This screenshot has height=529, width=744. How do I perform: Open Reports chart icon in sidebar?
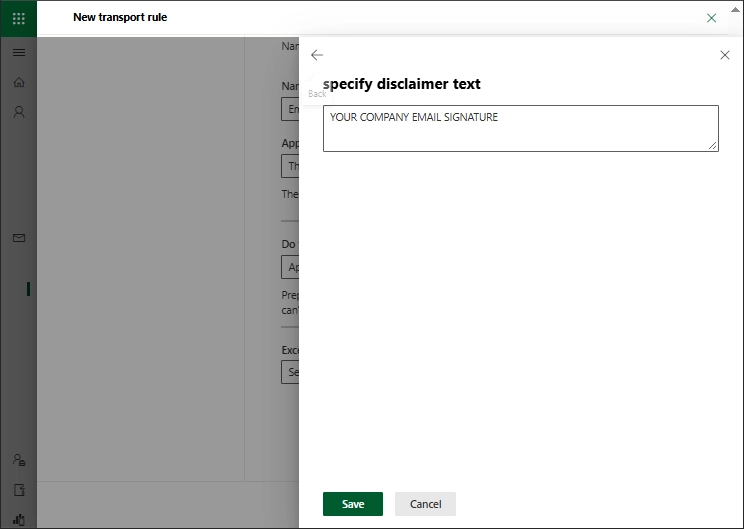(x=19, y=520)
